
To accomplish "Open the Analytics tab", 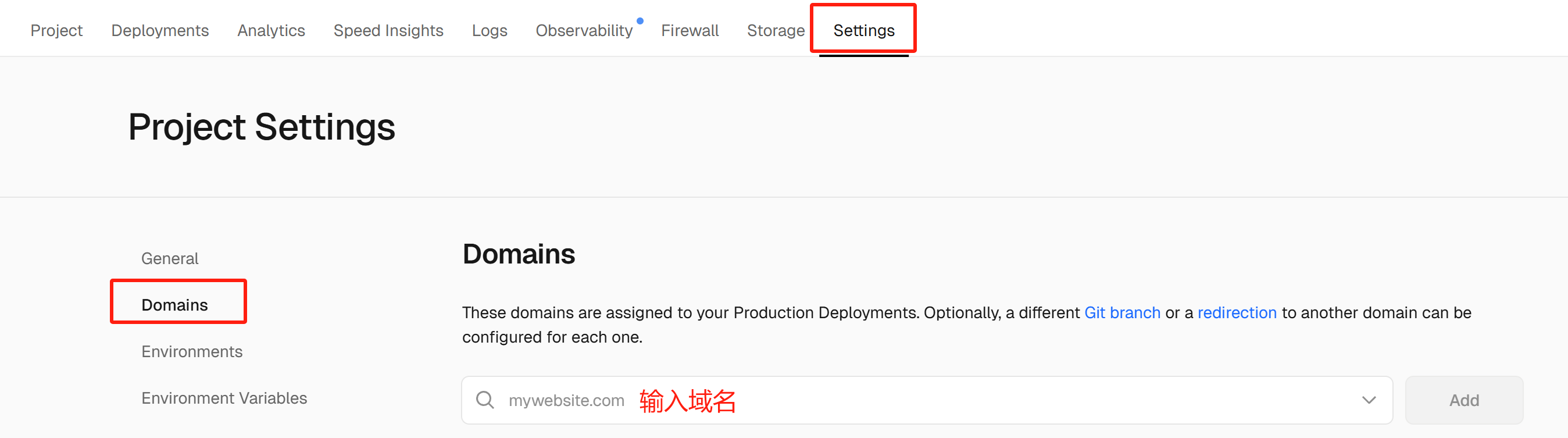I will coord(272,30).
